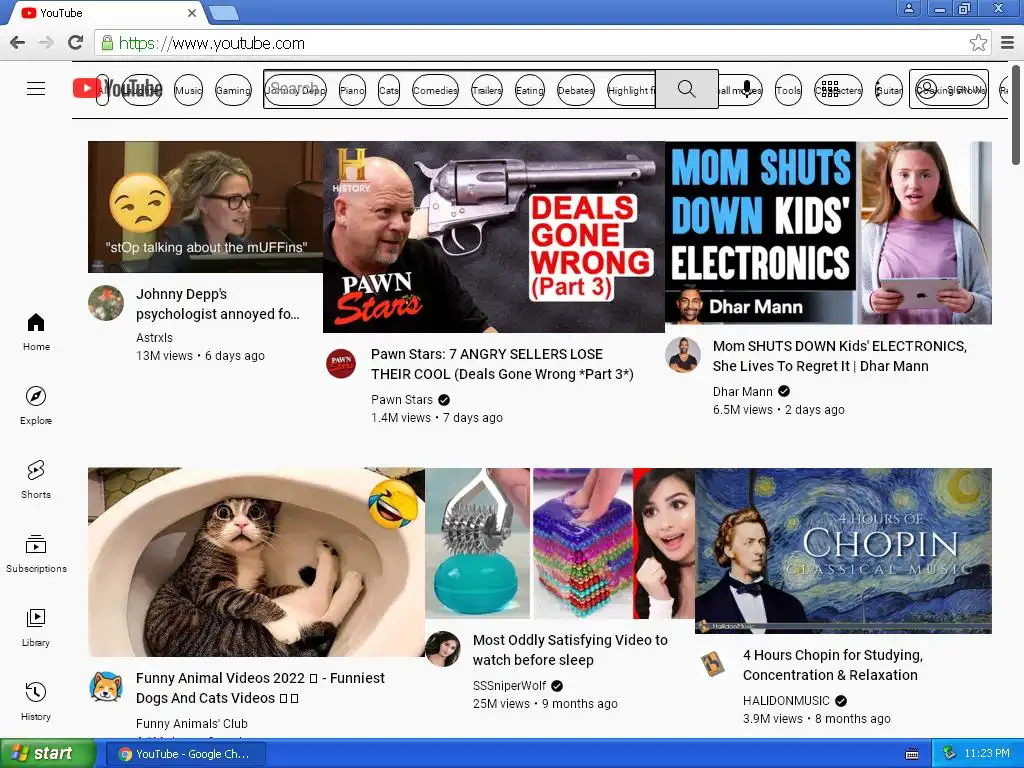Open the Chrome menu icon
The height and width of the screenshot is (768, 1024).
[1008, 43]
